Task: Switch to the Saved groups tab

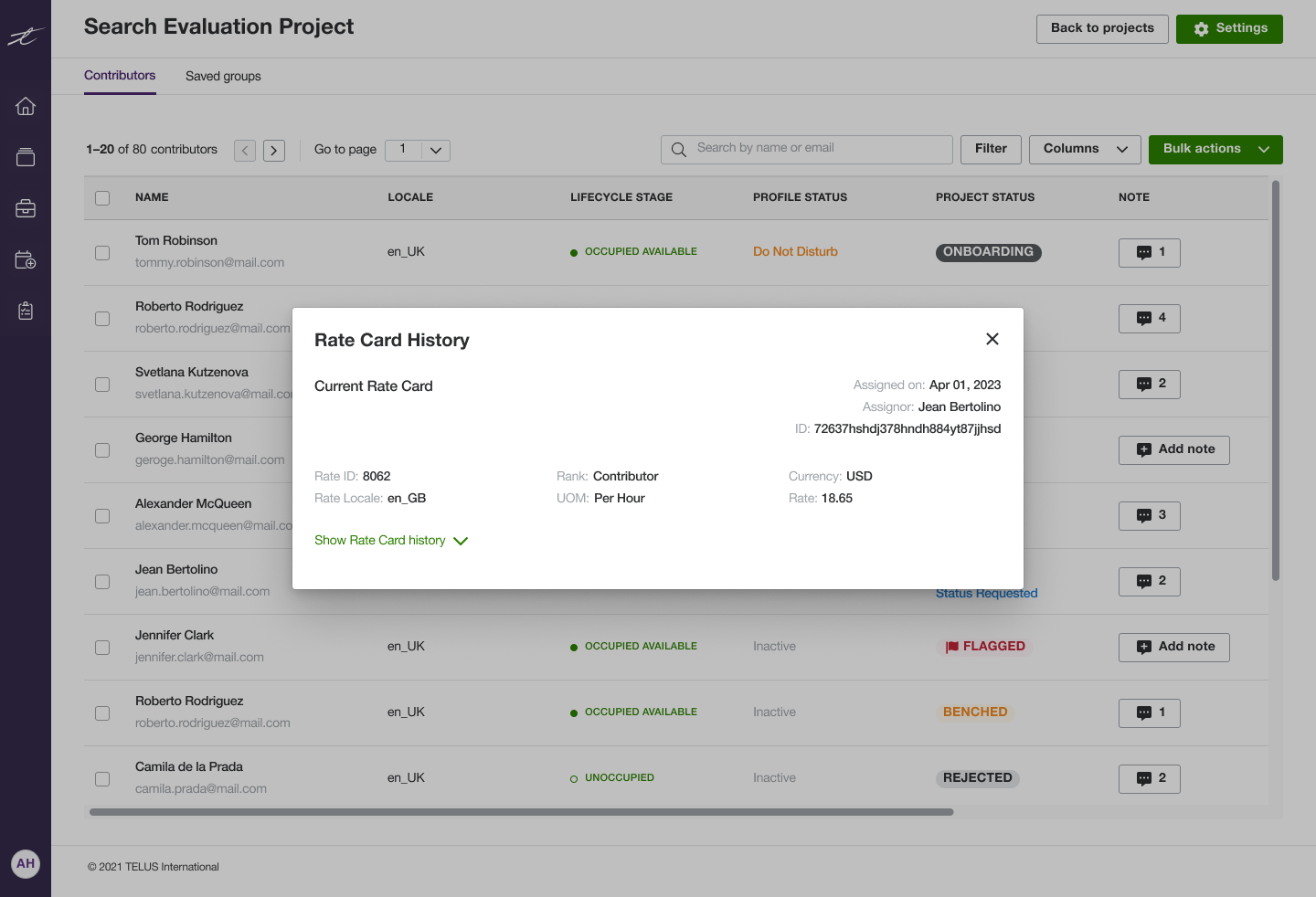Action: pos(223,76)
